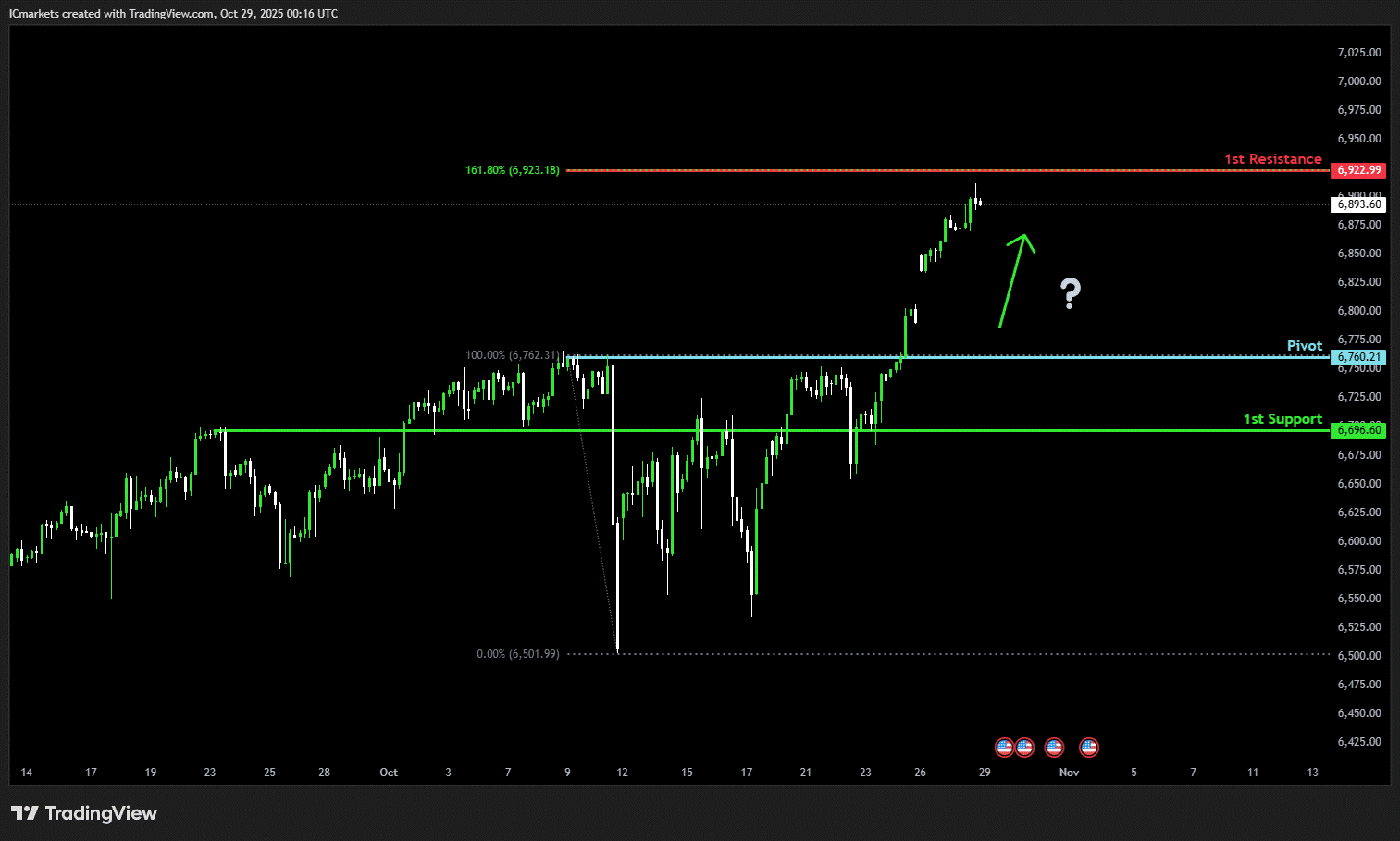Select the "Pivot" text label
The width and height of the screenshot is (1400, 841).
click(1304, 346)
